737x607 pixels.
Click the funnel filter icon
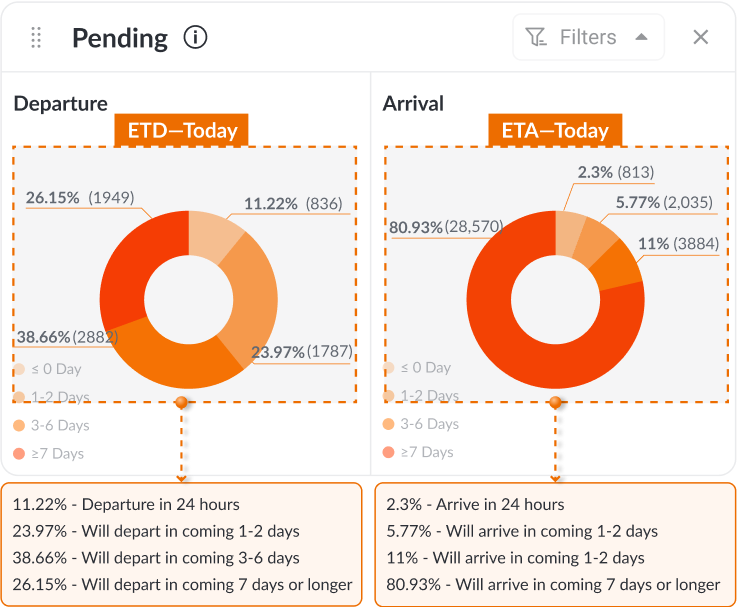(x=537, y=38)
